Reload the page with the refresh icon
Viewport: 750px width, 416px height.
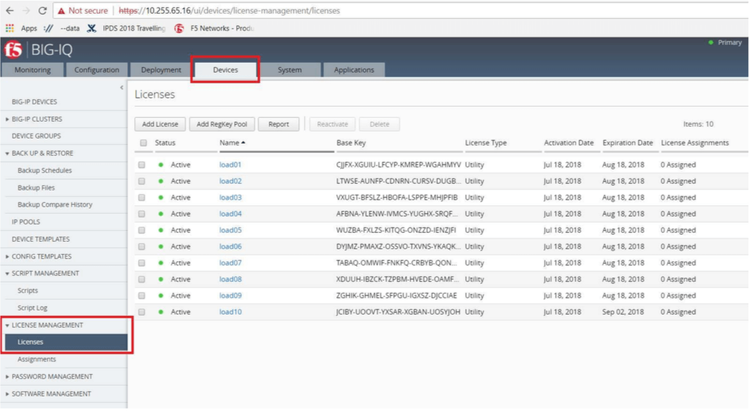pos(43,10)
